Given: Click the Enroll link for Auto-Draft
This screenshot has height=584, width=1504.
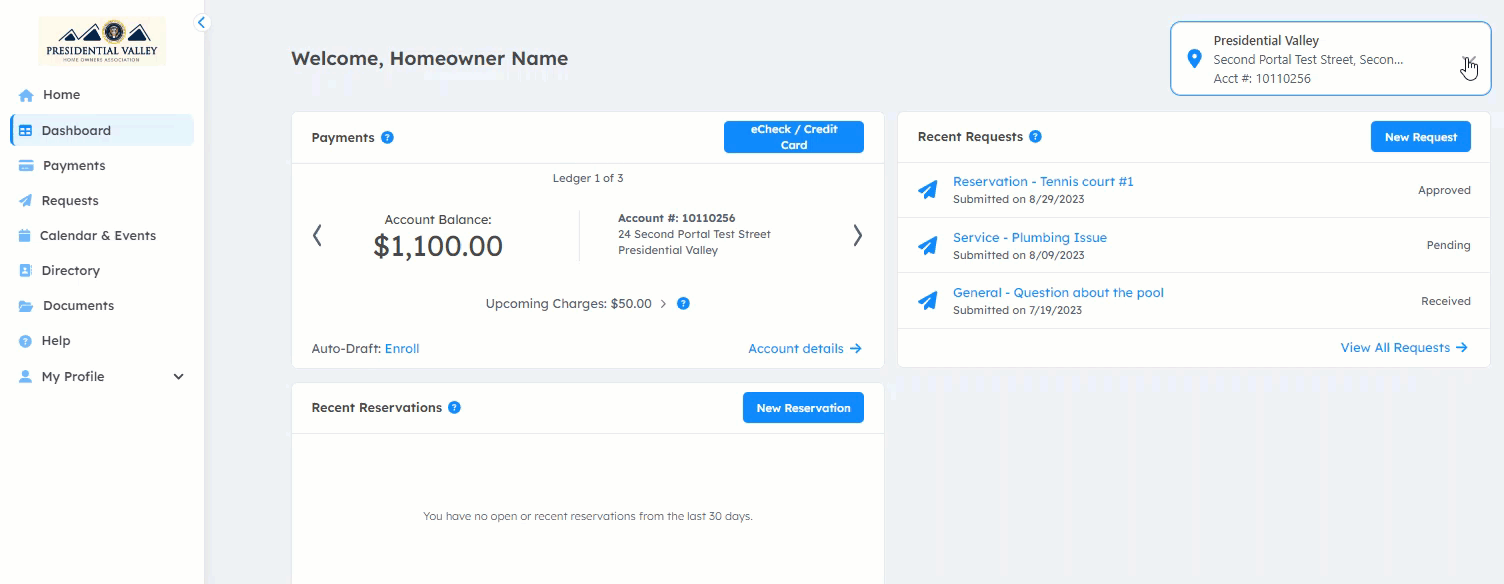Looking at the screenshot, I should click(x=402, y=349).
